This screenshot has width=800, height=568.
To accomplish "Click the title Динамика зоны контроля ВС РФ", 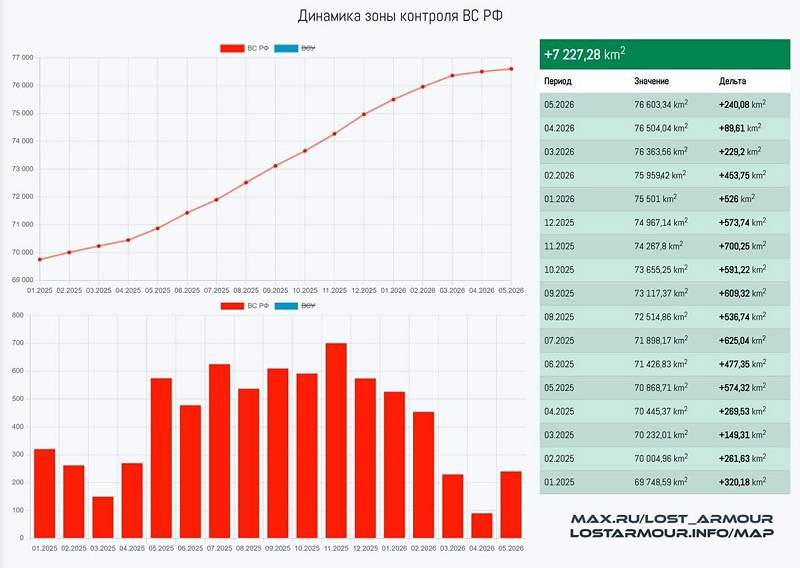I will point(400,16).
